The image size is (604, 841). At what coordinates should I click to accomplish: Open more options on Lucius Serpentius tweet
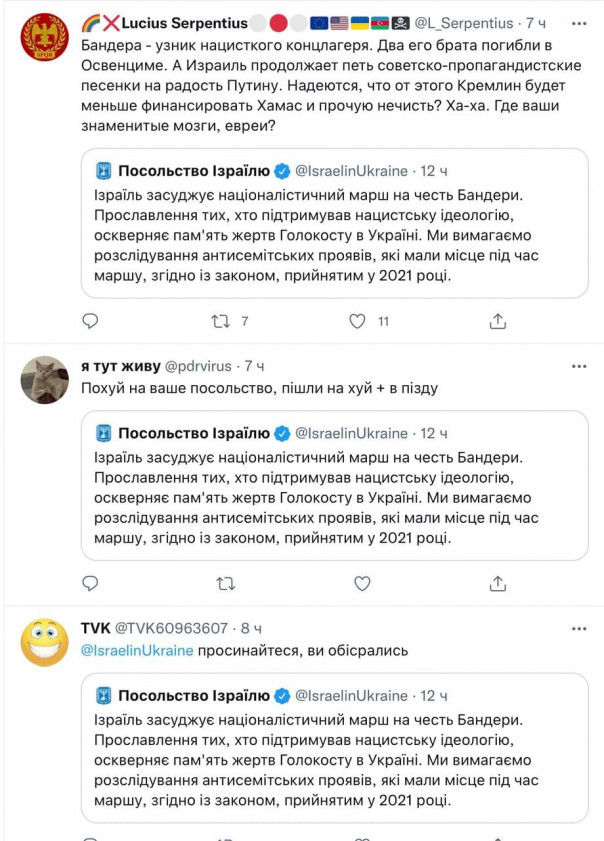click(x=579, y=23)
